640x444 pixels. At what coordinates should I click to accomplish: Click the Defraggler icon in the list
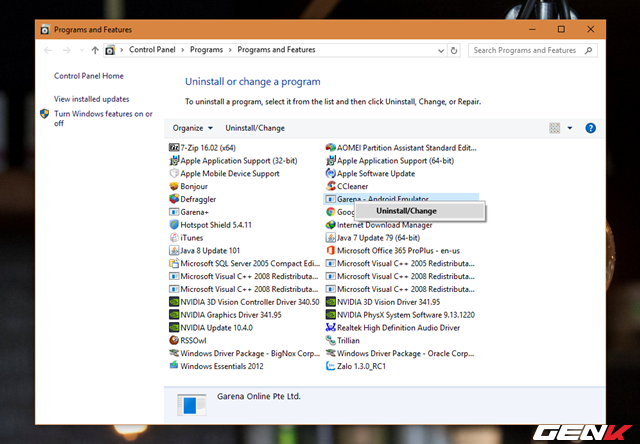[x=174, y=199]
